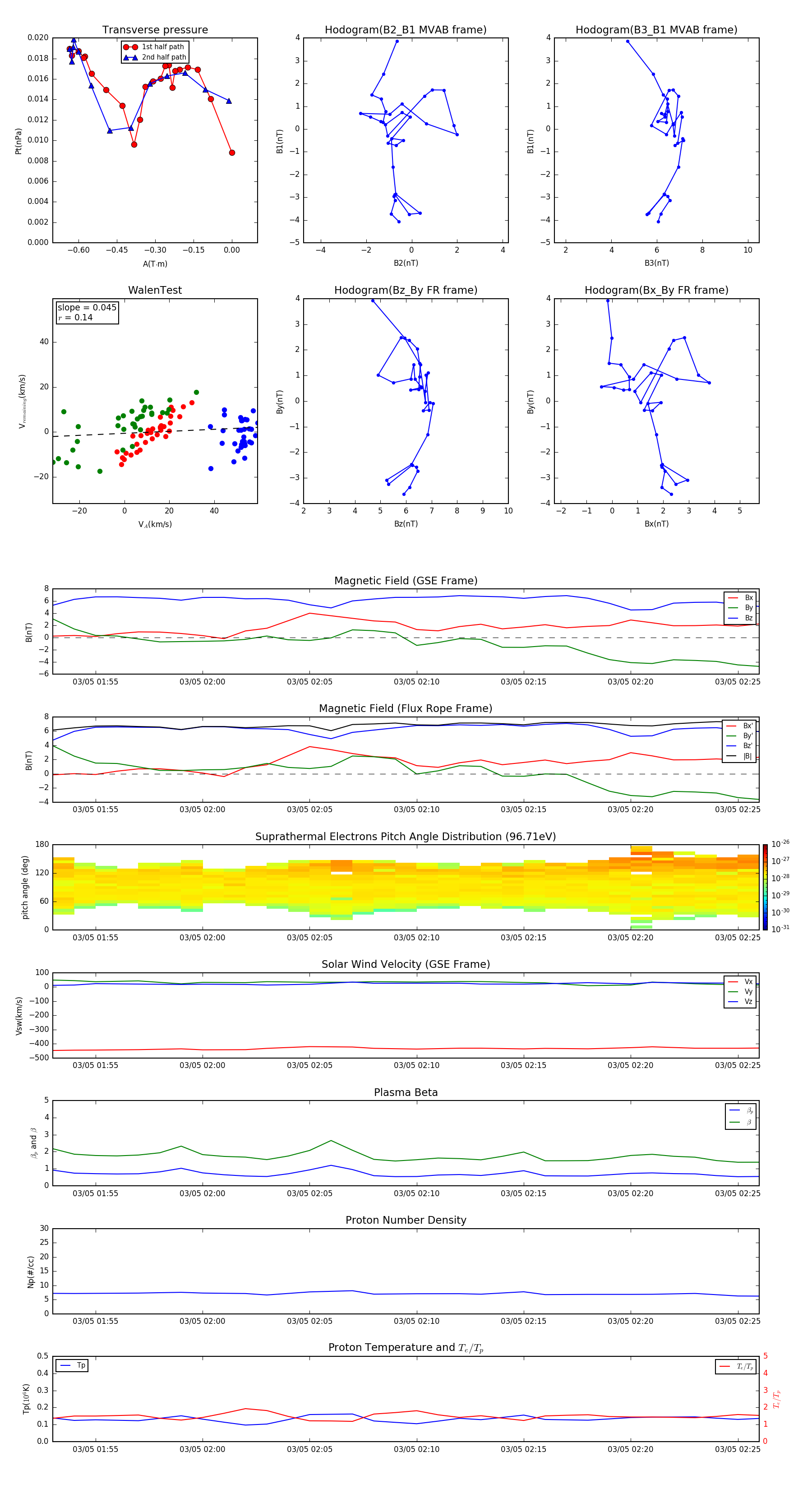The image size is (812, 1489).
Task: Click 'Proton Temperature and Te/Tp' title
Action: pos(406,1348)
